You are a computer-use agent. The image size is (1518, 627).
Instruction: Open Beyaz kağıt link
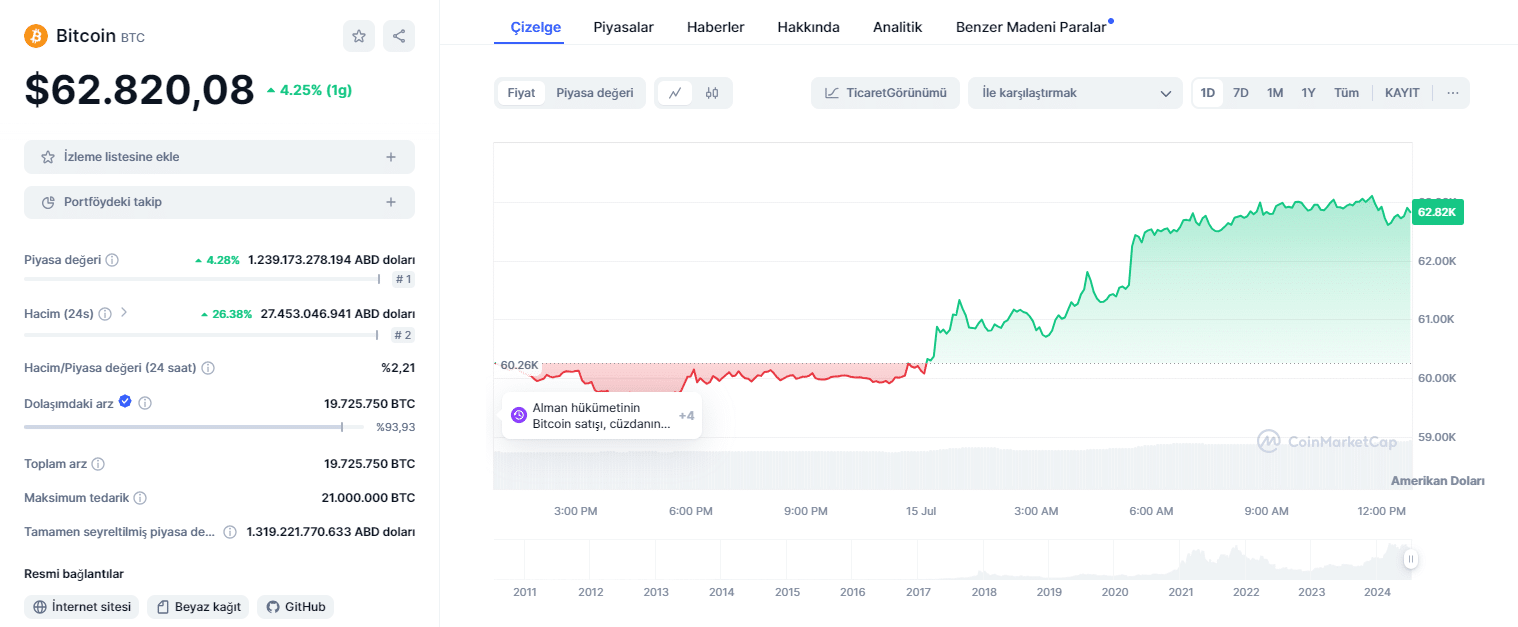pos(198,607)
